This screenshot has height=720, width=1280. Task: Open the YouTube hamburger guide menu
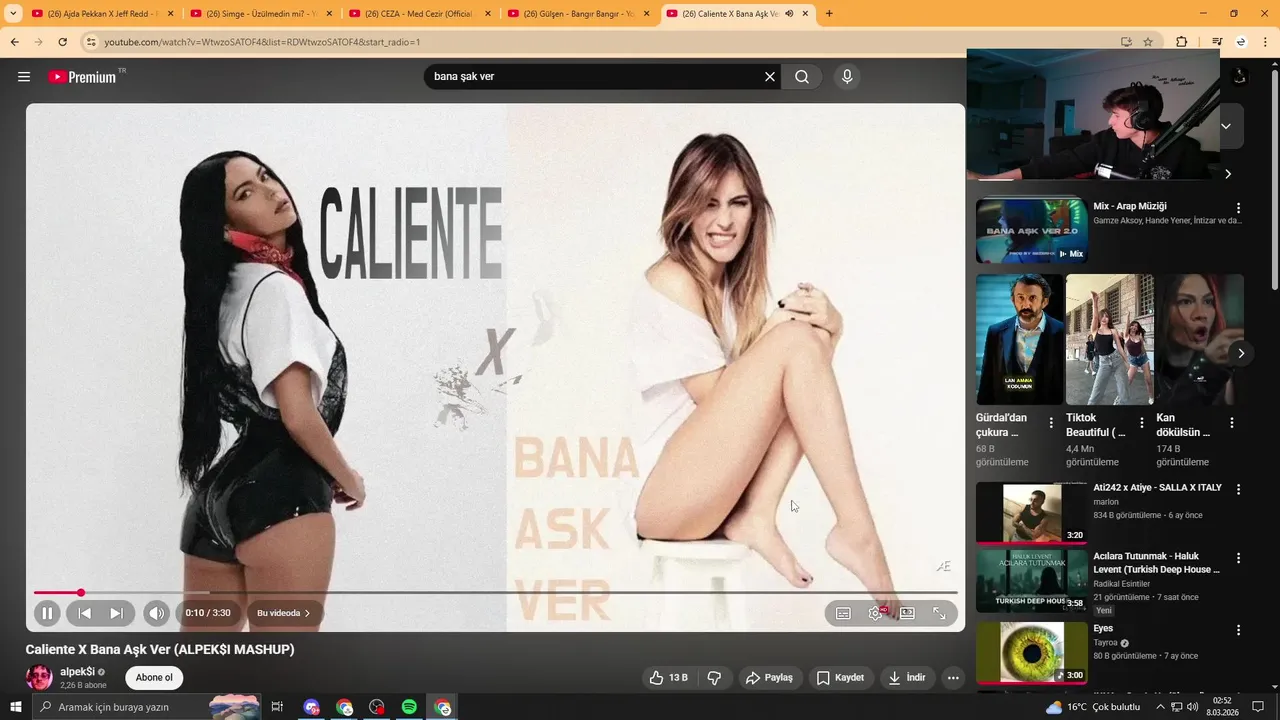(x=24, y=77)
